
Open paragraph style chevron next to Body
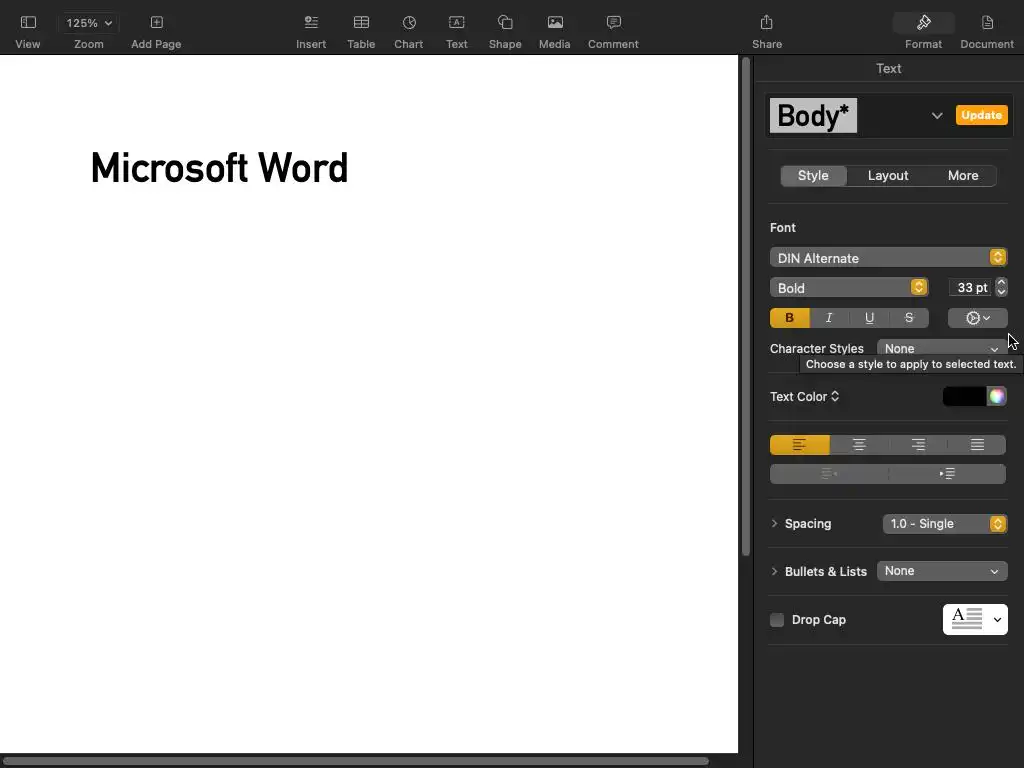pyautogui.click(x=936, y=116)
